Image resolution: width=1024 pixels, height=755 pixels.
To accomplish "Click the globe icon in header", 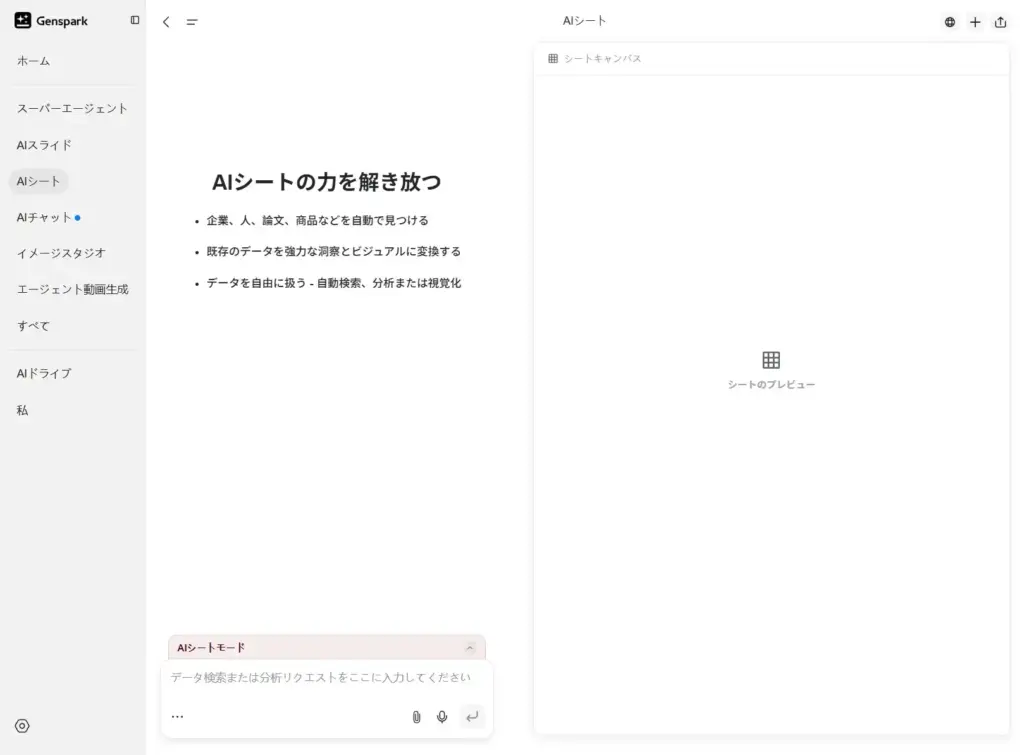I will [950, 22].
